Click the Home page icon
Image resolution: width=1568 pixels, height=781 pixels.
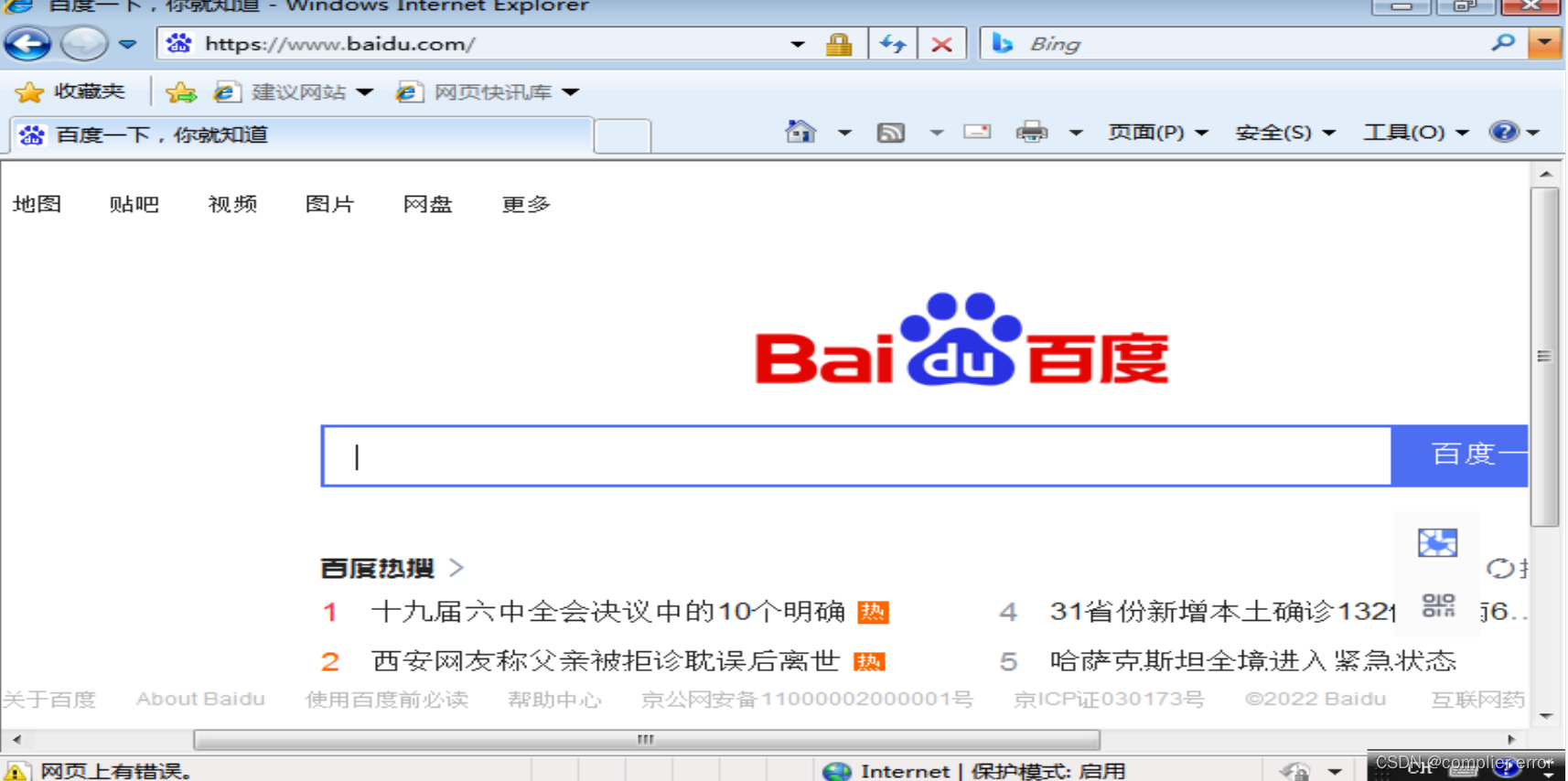pos(800,132)
